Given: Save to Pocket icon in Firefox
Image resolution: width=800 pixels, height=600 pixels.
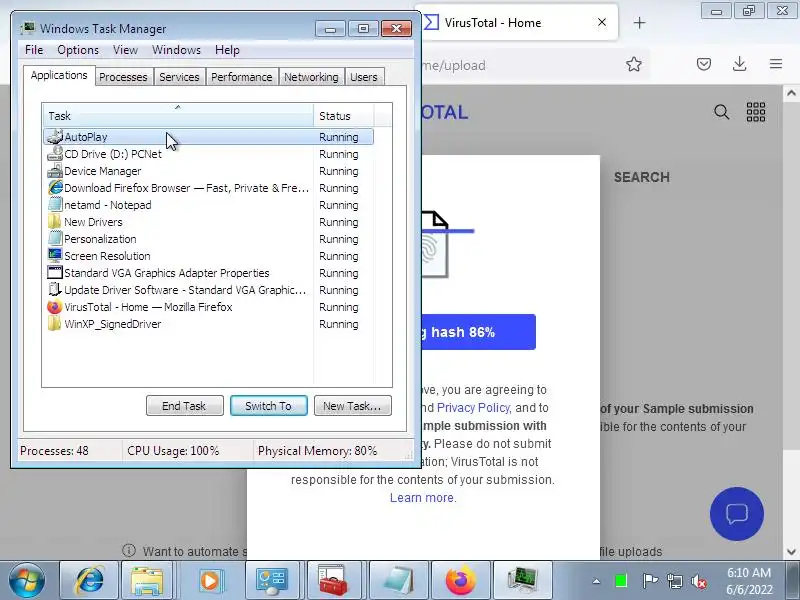Looking at the screenshot, I should click(x=704, y=64).
